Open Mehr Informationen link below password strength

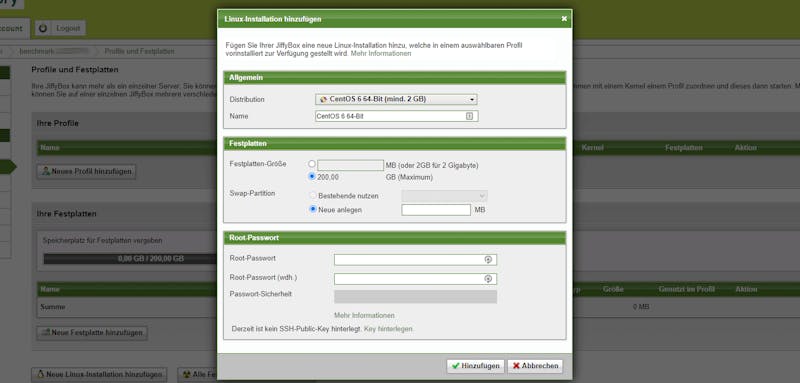364,315
